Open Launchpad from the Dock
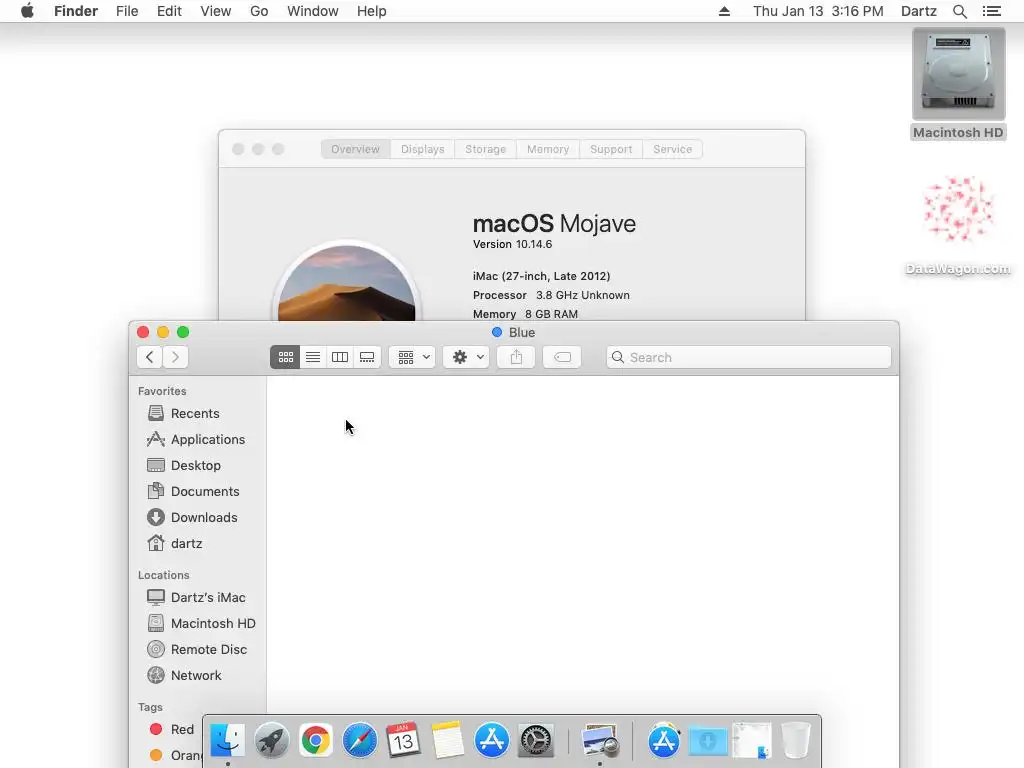The image size is (1024, 768). click(272, 741)
